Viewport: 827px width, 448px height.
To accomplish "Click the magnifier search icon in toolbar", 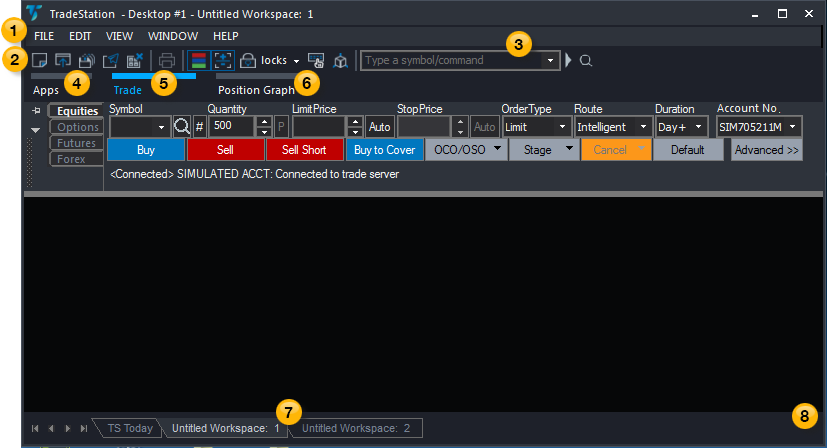I will pos(586,61).
